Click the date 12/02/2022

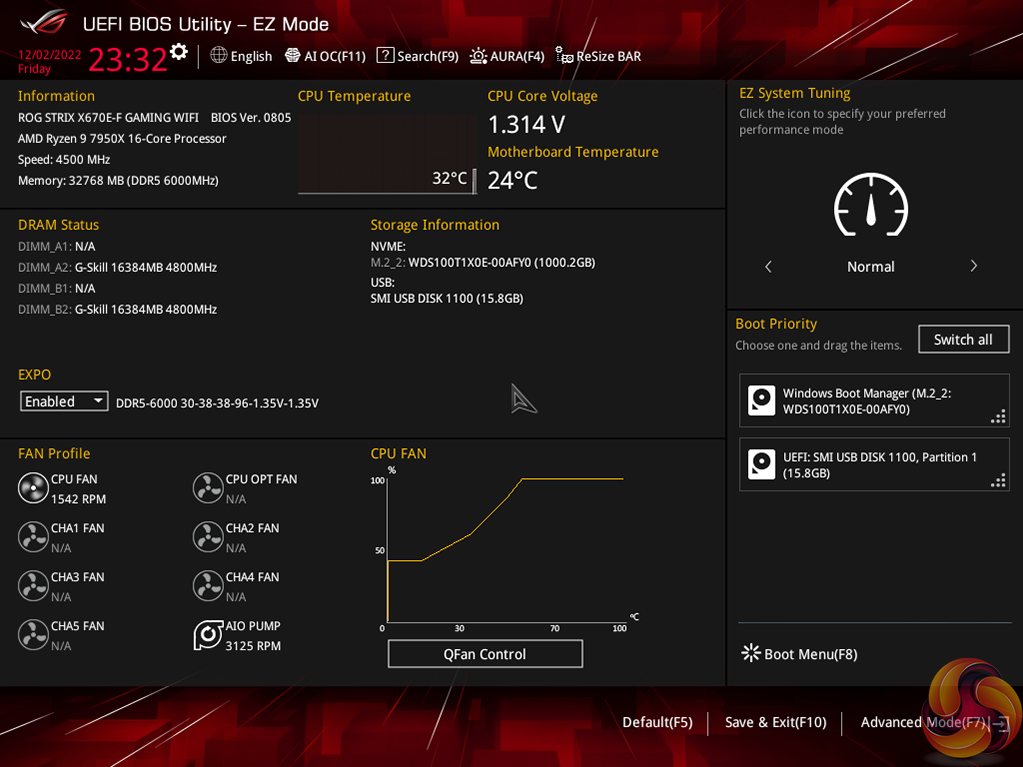click(x=50, y=55)
